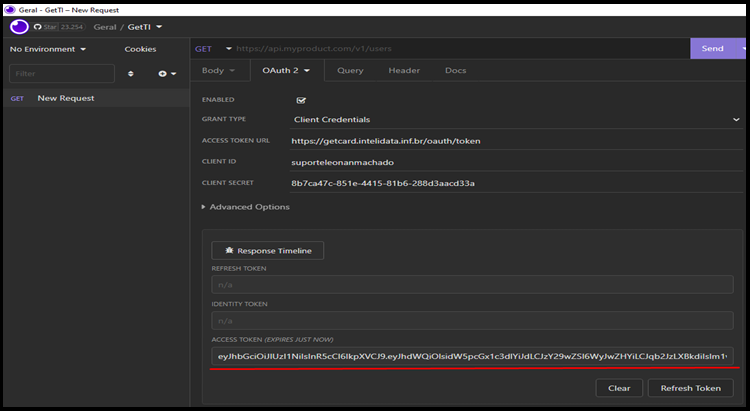Clear the OAuth tokens
750x411 pixels.
[619, 388]
